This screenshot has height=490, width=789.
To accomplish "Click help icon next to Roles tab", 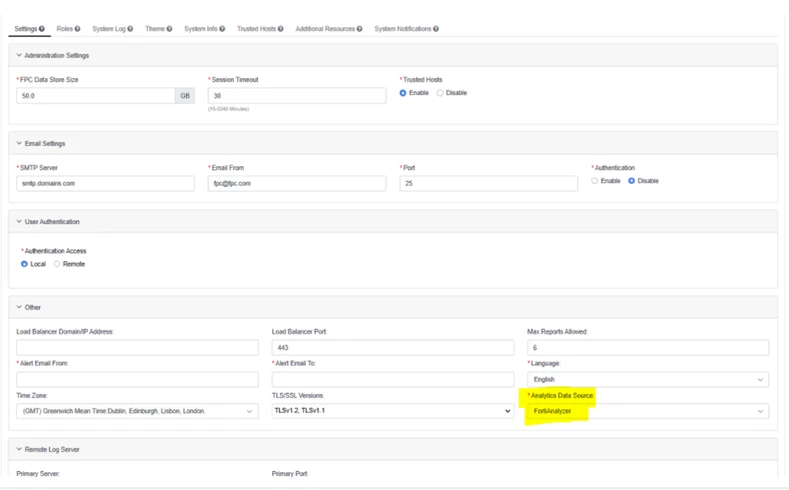I will 77,29.
